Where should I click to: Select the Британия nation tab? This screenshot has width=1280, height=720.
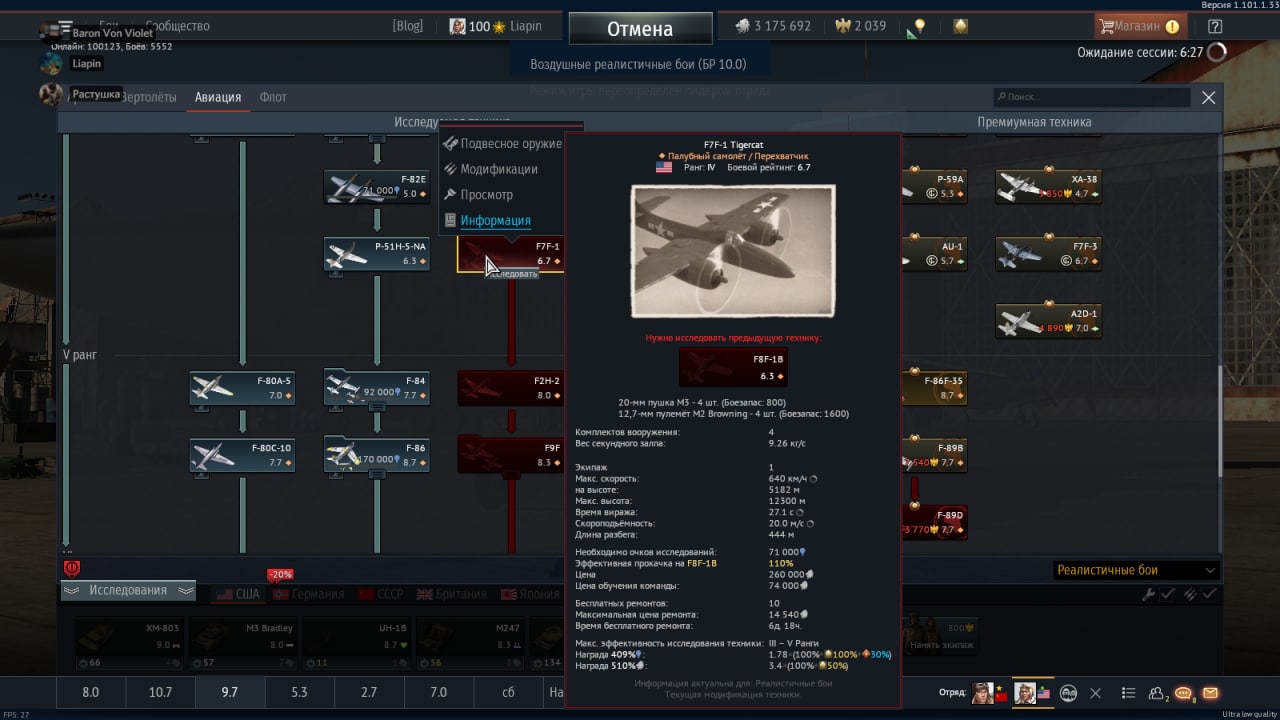[x=452, y=594]
